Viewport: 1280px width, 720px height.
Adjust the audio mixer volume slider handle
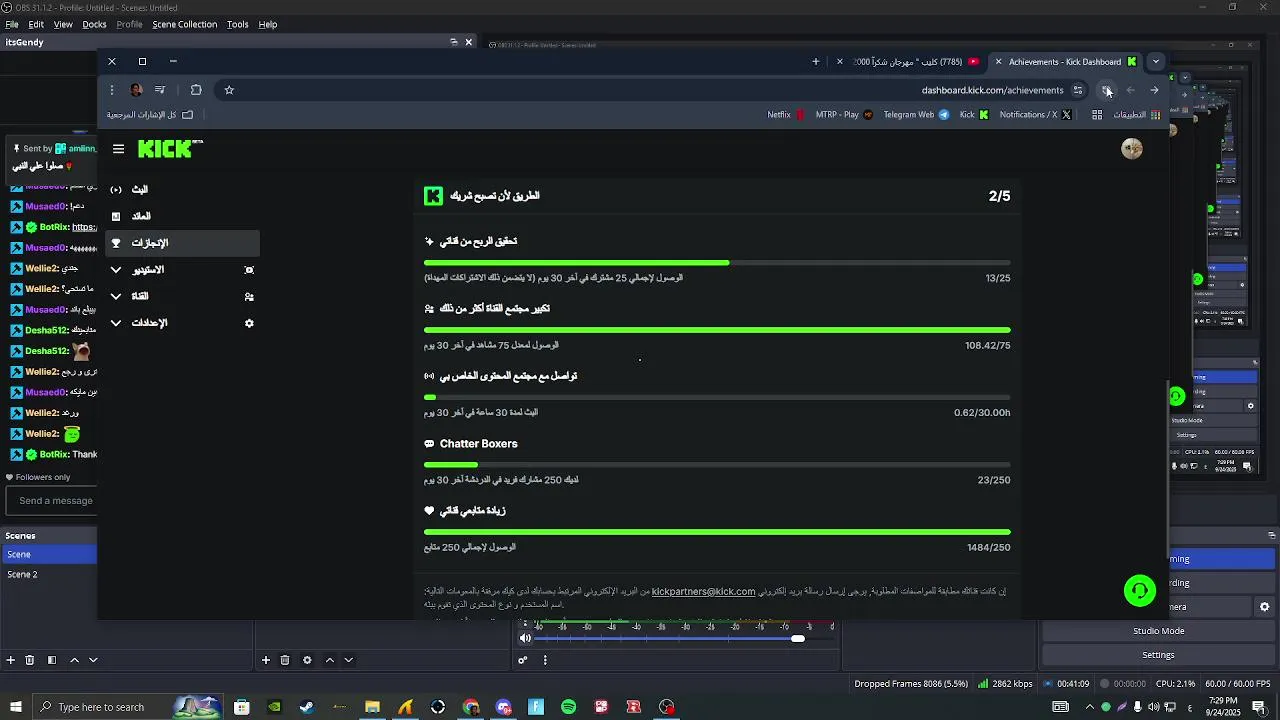click(797, 638)
